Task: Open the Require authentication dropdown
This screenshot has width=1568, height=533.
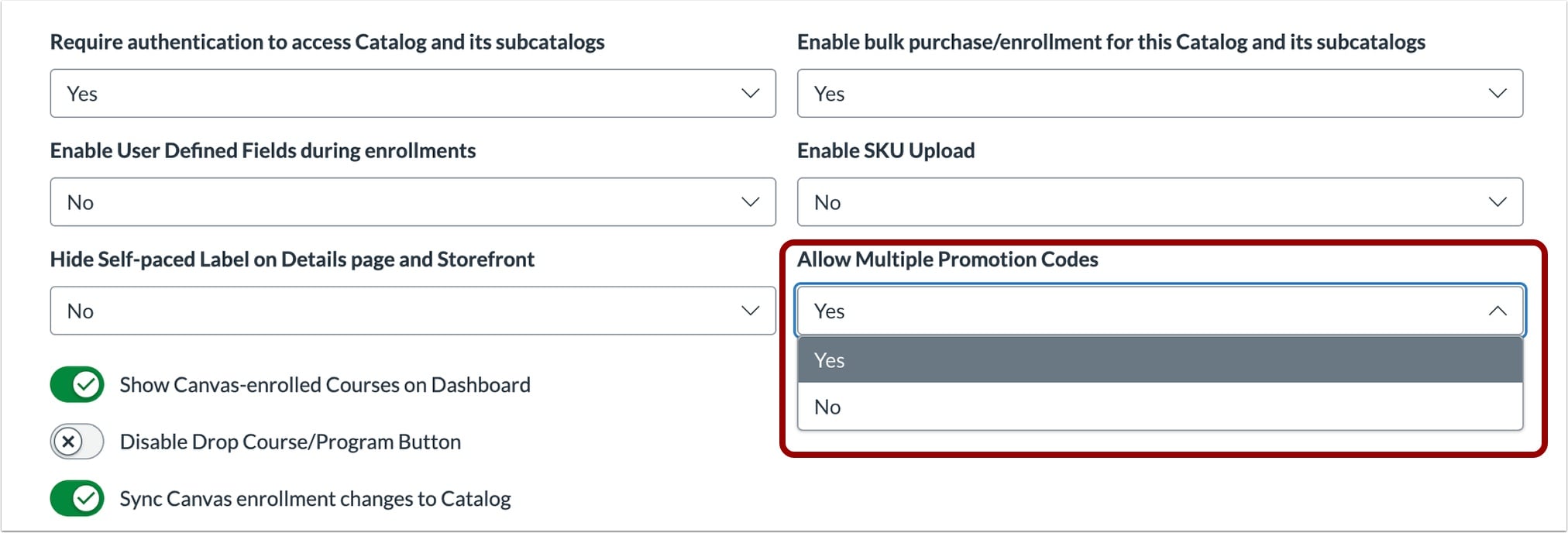Action: tap(412, 94)
